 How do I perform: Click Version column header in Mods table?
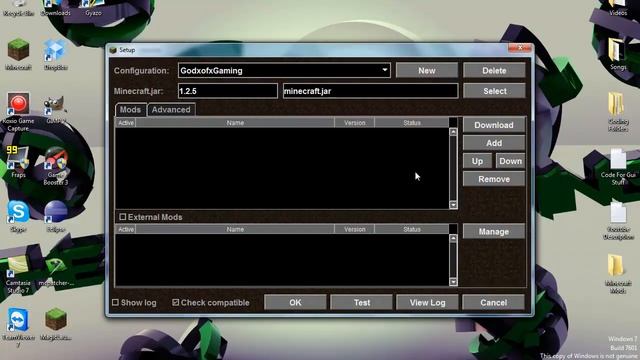pos(354,122)
